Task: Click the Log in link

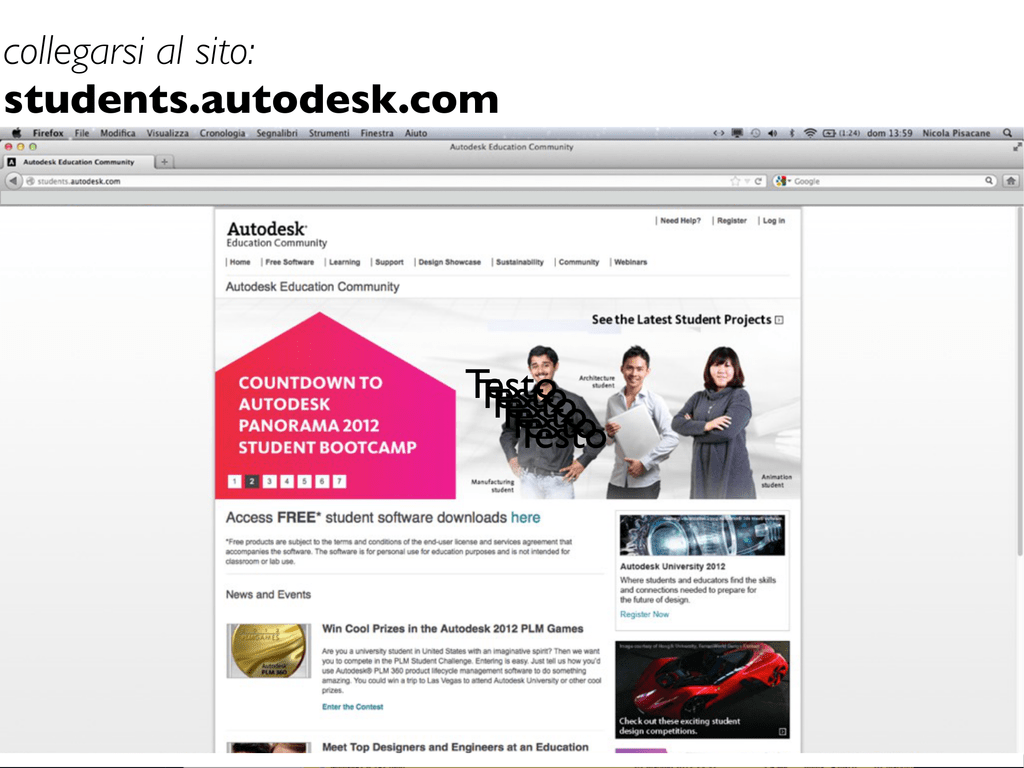Action: pos(774,221)
